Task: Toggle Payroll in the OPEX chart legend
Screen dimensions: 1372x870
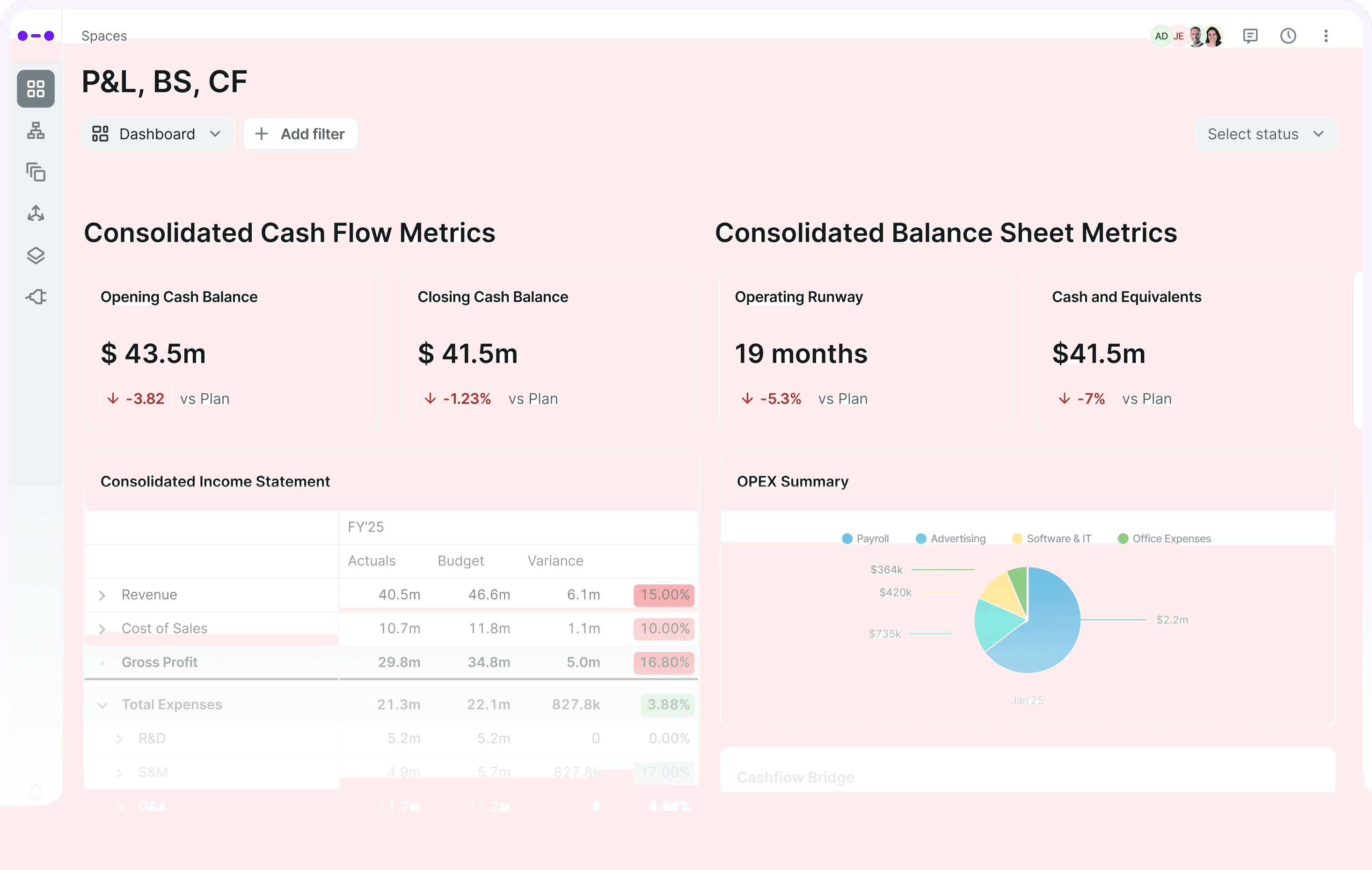Action: [x=866, y=538]
